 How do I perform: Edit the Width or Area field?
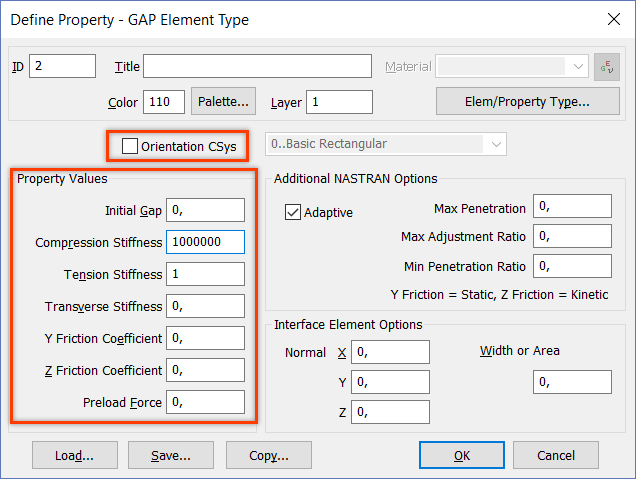[572, 382]
